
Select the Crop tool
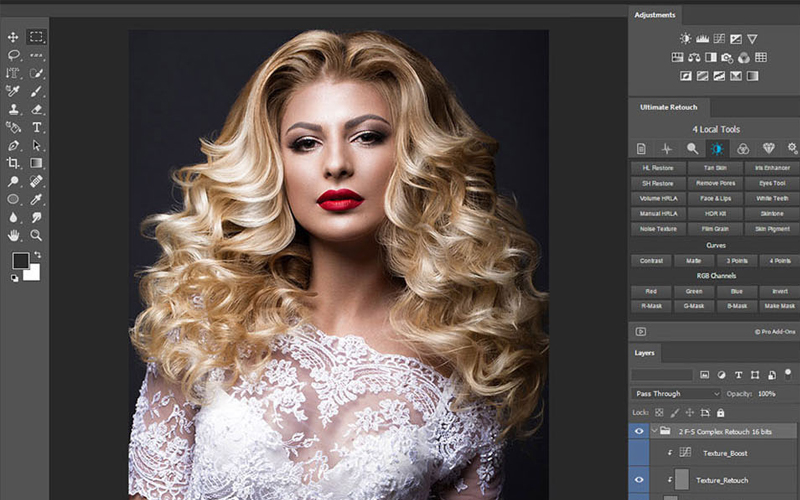click(13, 163)
